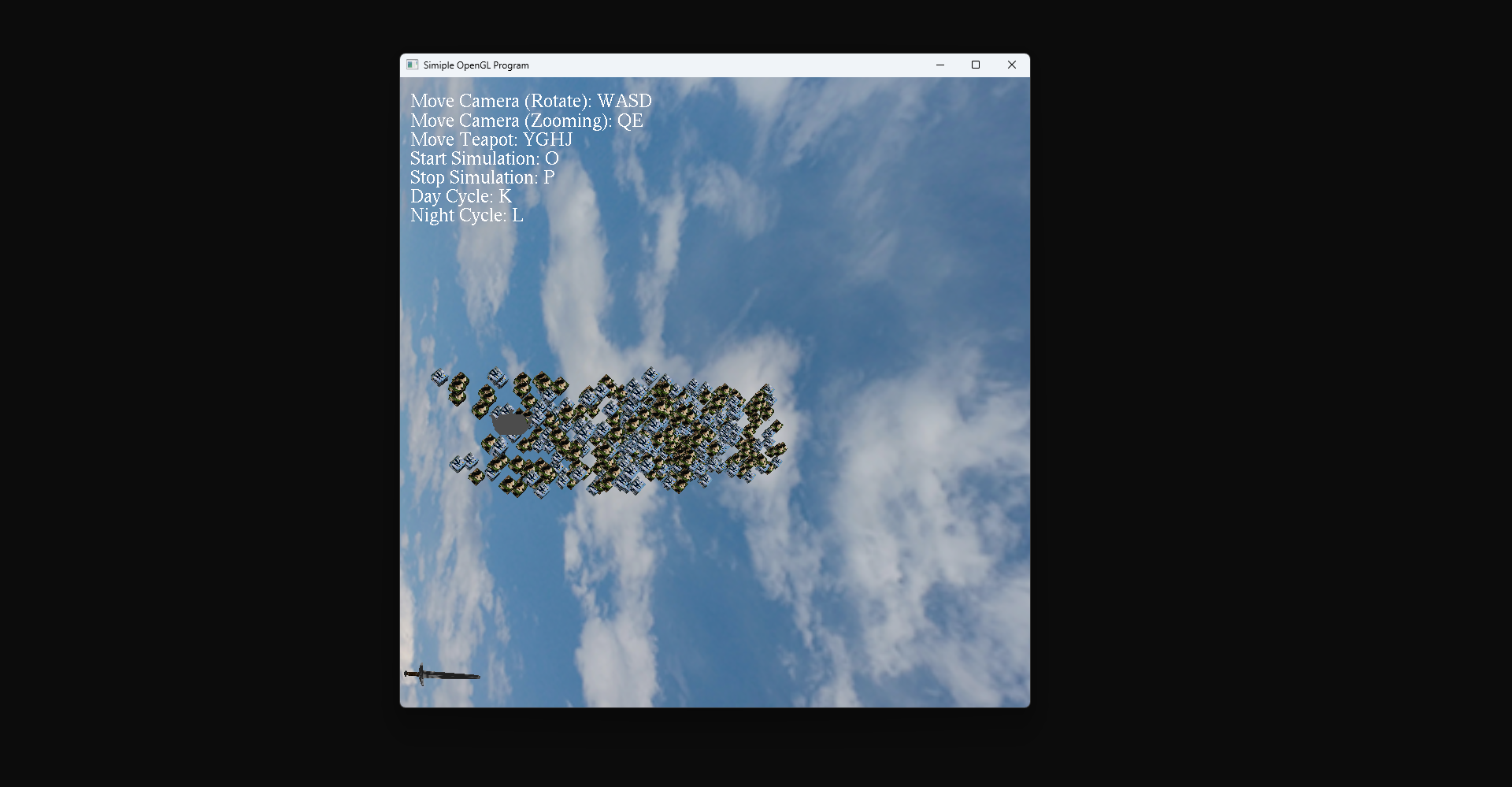
Task: Click the 'Simiple OpenGL Program' window title
Action: [476, 65]
